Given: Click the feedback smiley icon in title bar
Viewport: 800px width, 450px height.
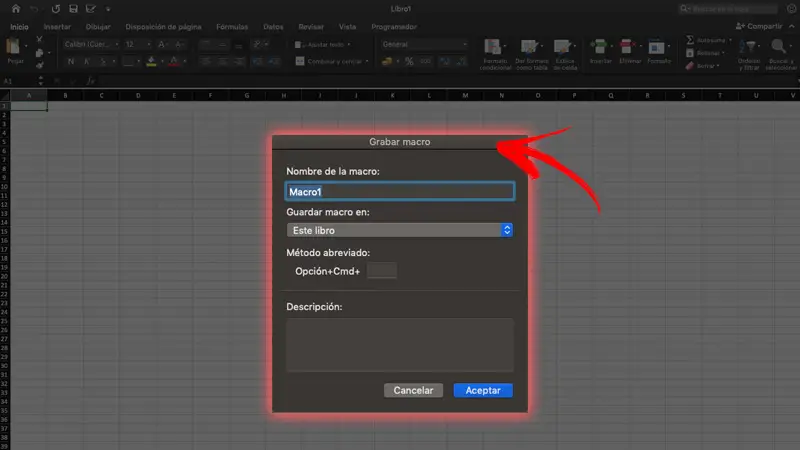Looking at the screenshot, I should tap(791, 9).
